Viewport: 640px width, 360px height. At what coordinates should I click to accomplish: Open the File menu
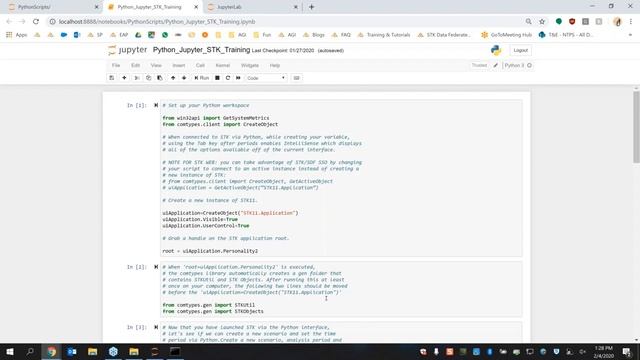tap(116, 65)
